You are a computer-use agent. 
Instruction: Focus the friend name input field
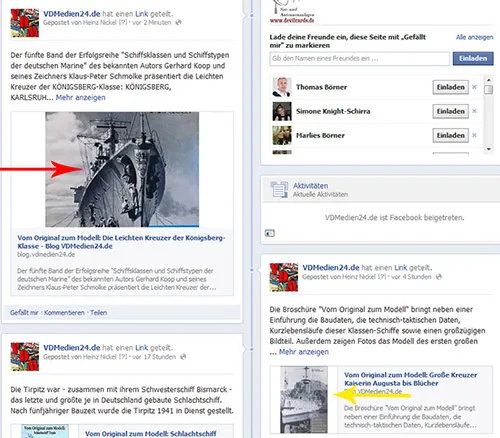click(x=359, y=59)
